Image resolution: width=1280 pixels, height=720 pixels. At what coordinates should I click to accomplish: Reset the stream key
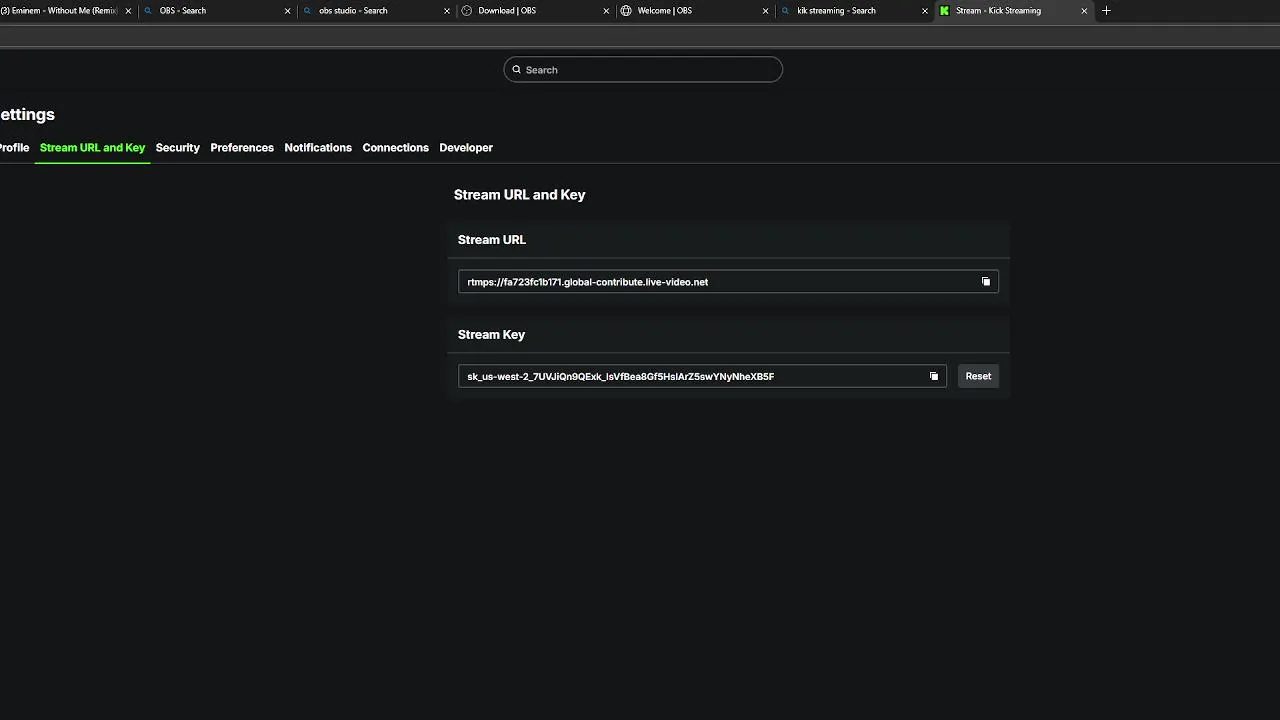tap(978, 376)
